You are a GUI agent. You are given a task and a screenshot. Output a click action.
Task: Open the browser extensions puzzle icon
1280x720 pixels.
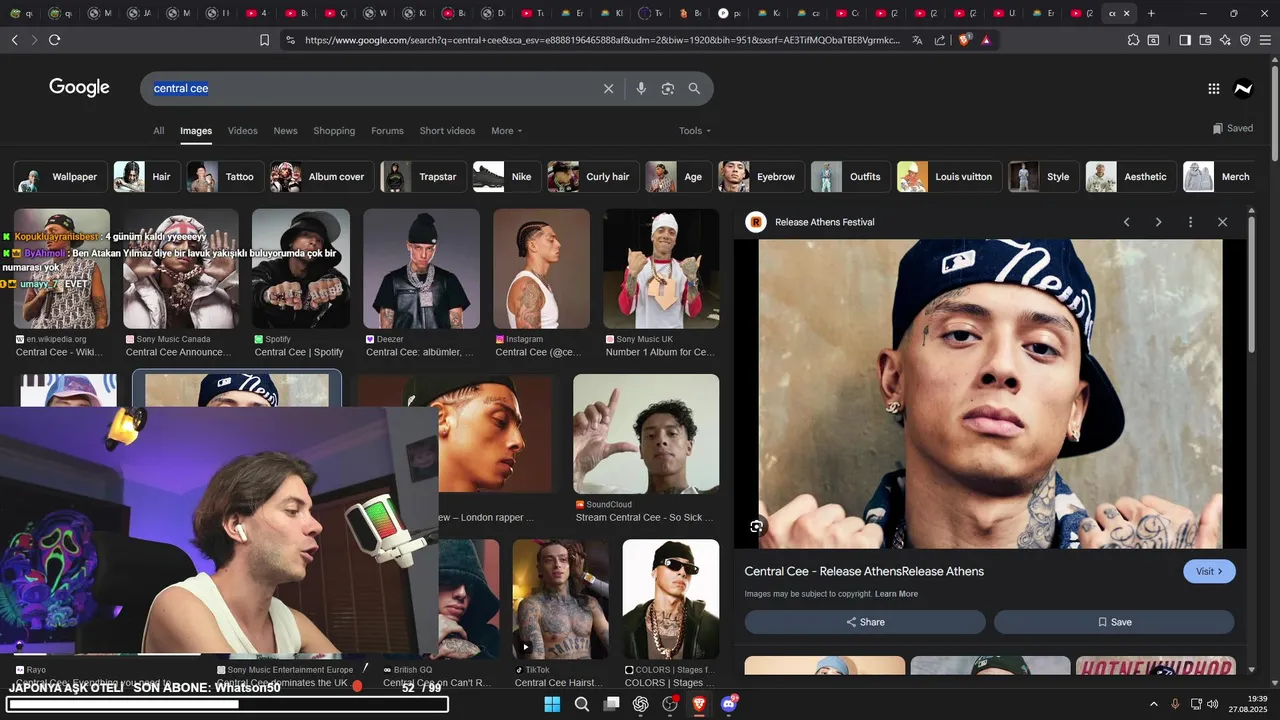[1133, 40]
